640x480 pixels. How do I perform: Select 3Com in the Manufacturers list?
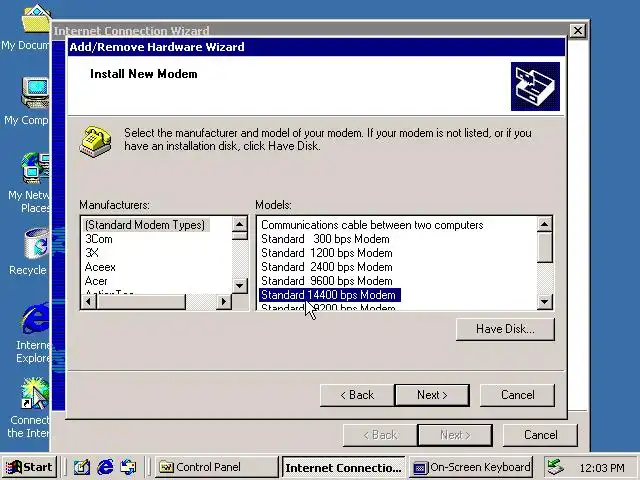pos(99,239)
